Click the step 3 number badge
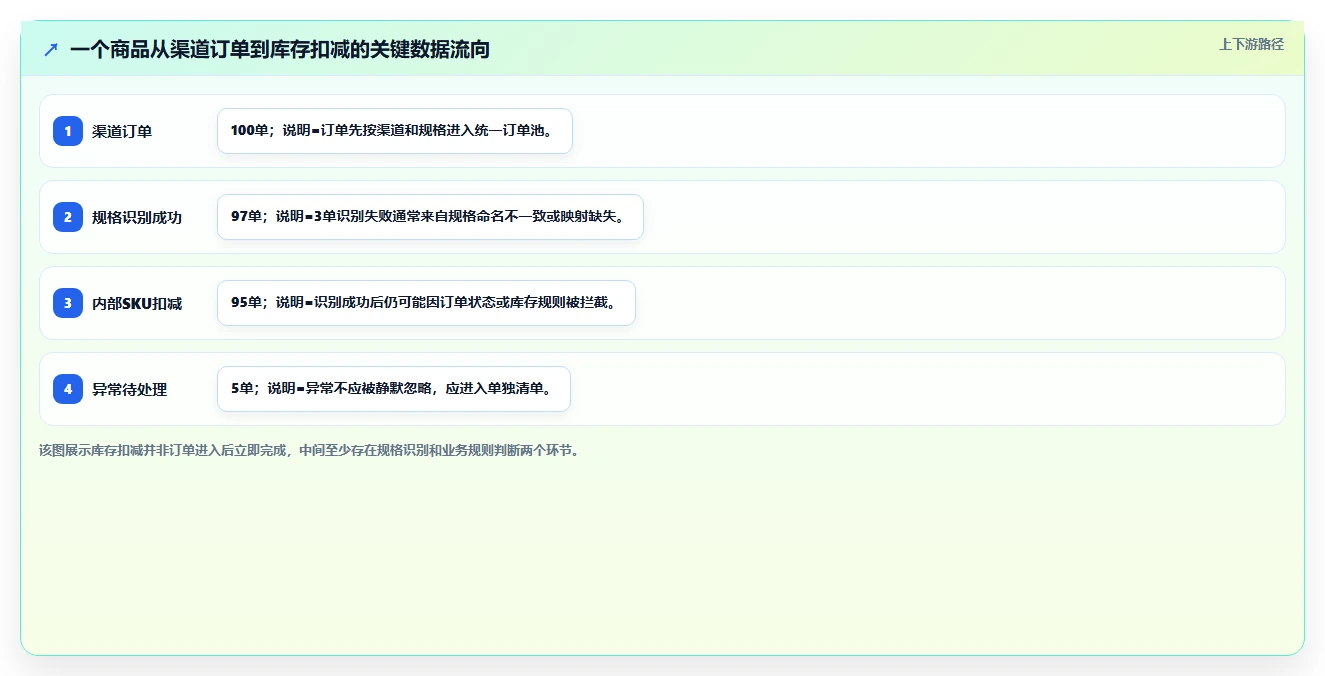 point(68,303)
